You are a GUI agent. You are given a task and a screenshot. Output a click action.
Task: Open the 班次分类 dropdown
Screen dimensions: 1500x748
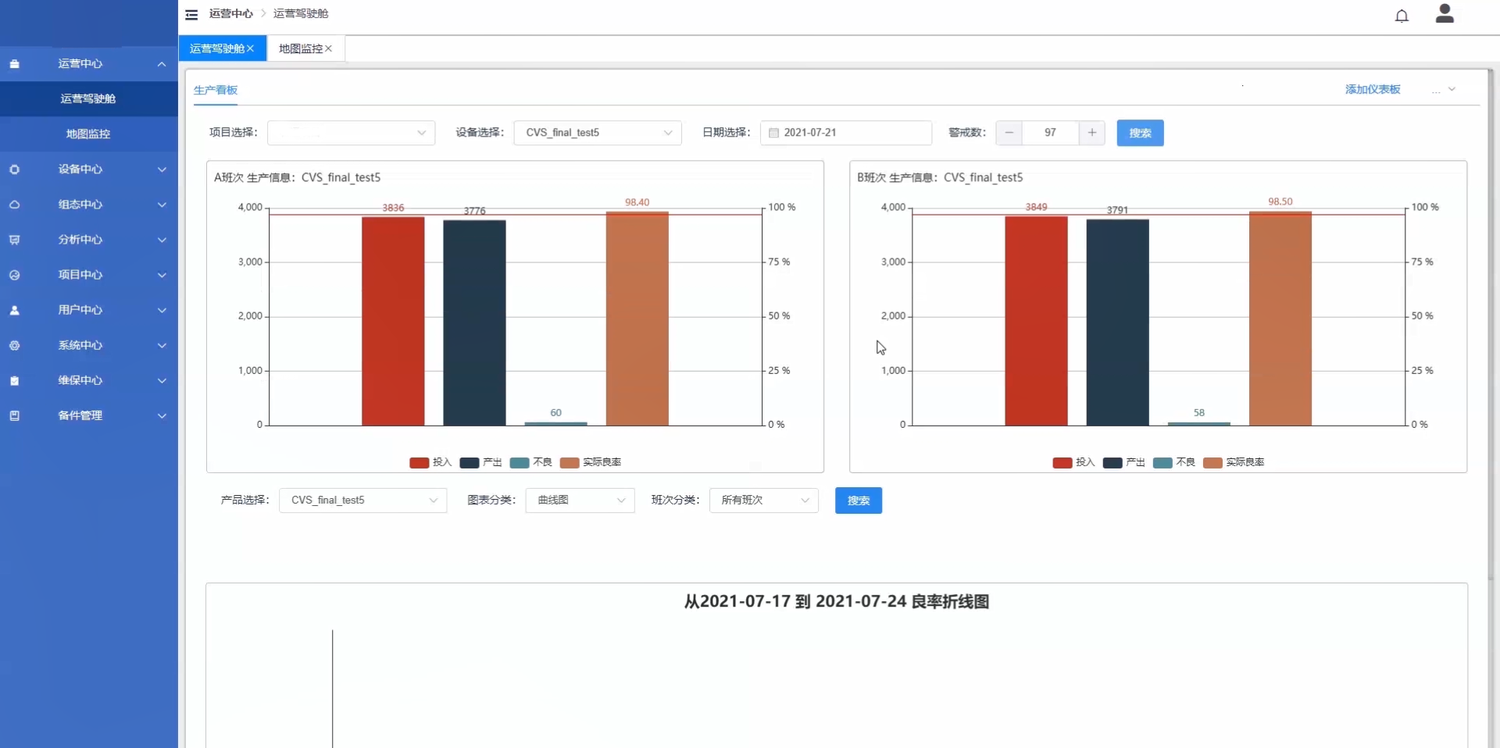coord(764,500)
